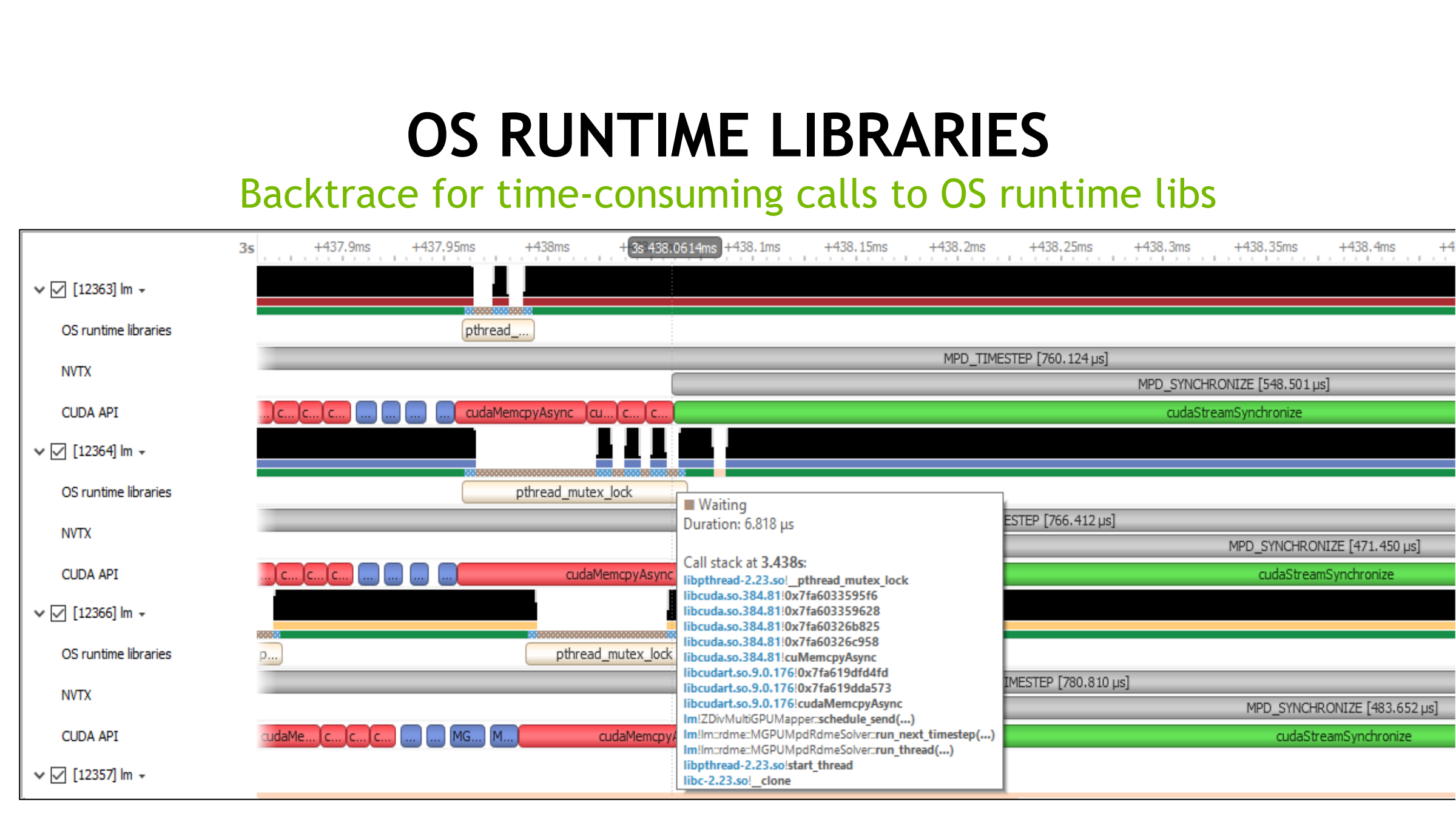The height and width of the screenshot is (819, 1456).
Task: Collapse the [12363] lm thread row
Action: (x=39, y=290)
